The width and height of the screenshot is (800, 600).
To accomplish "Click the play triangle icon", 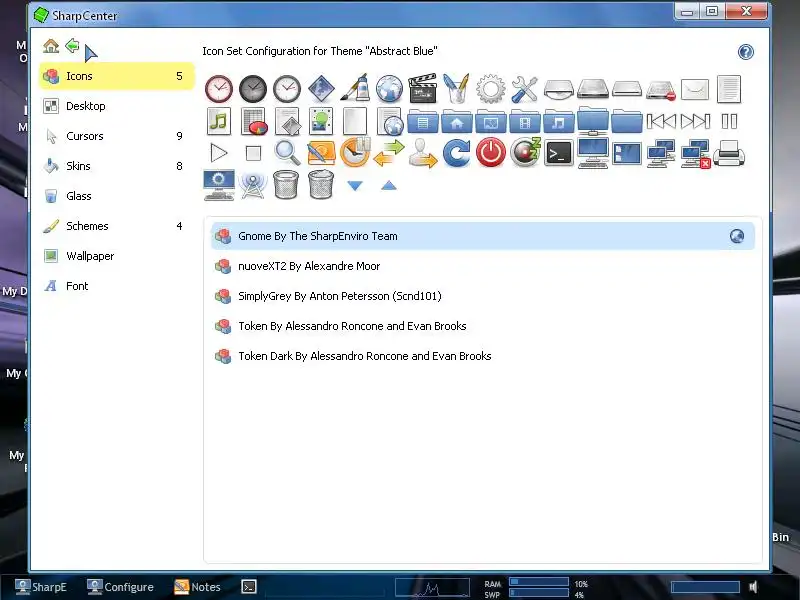I will point(219,153).
